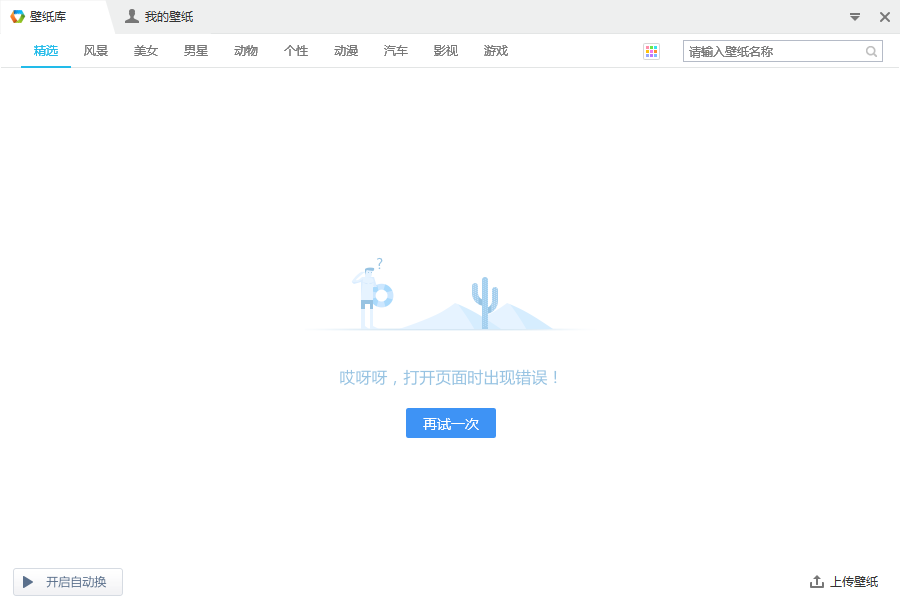This screenshot has width=900, height=600.
Task: Select the 风景 category tab
Action: coord(96,51)
